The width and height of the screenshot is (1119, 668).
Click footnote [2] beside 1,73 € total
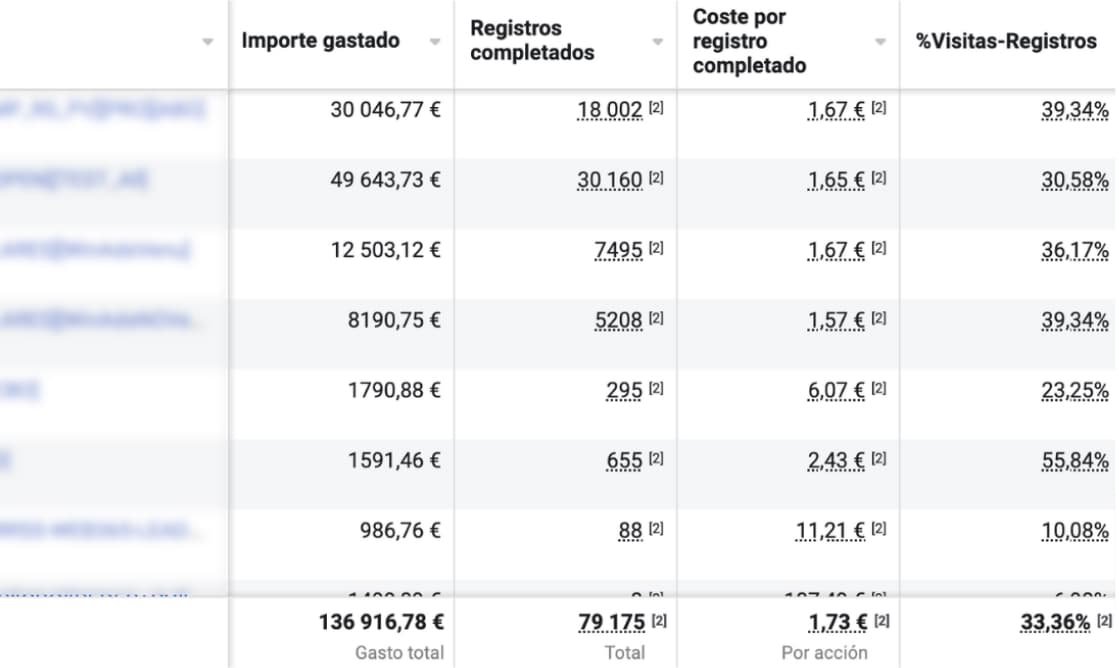[x=880, y=621]
